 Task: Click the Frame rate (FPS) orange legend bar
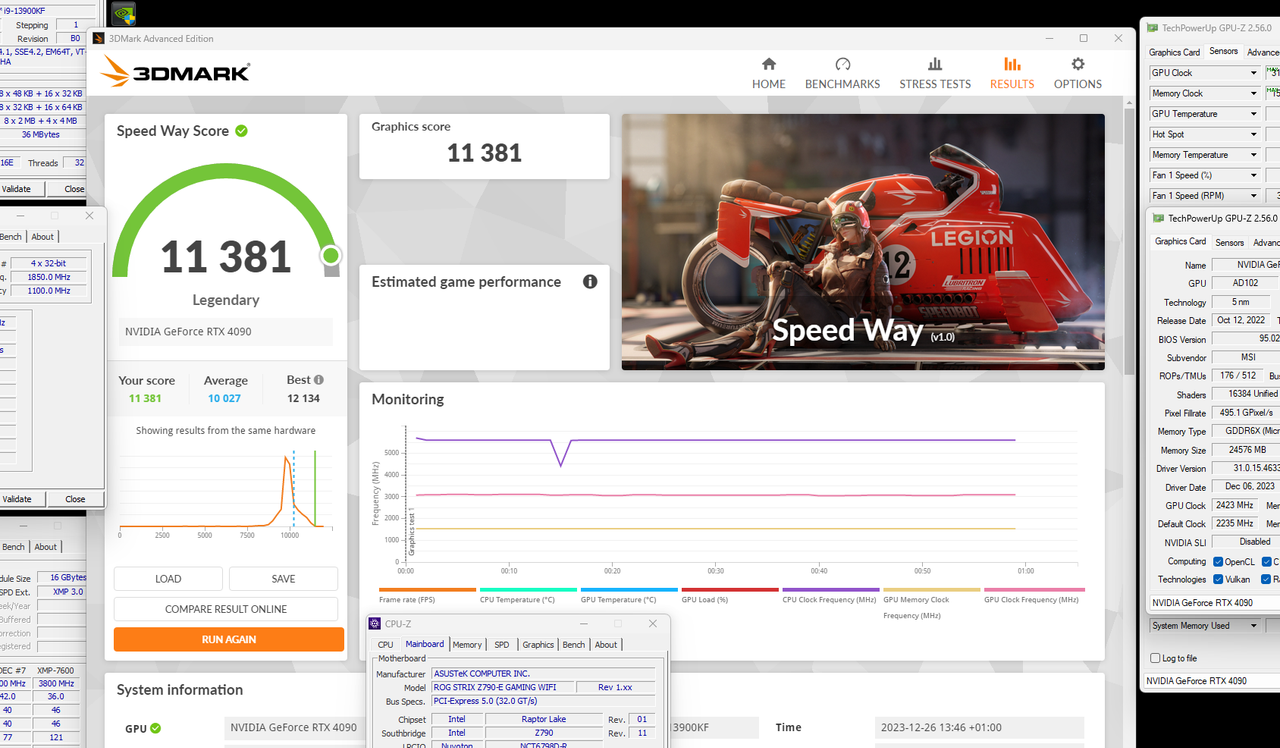(x=428, y=590)
